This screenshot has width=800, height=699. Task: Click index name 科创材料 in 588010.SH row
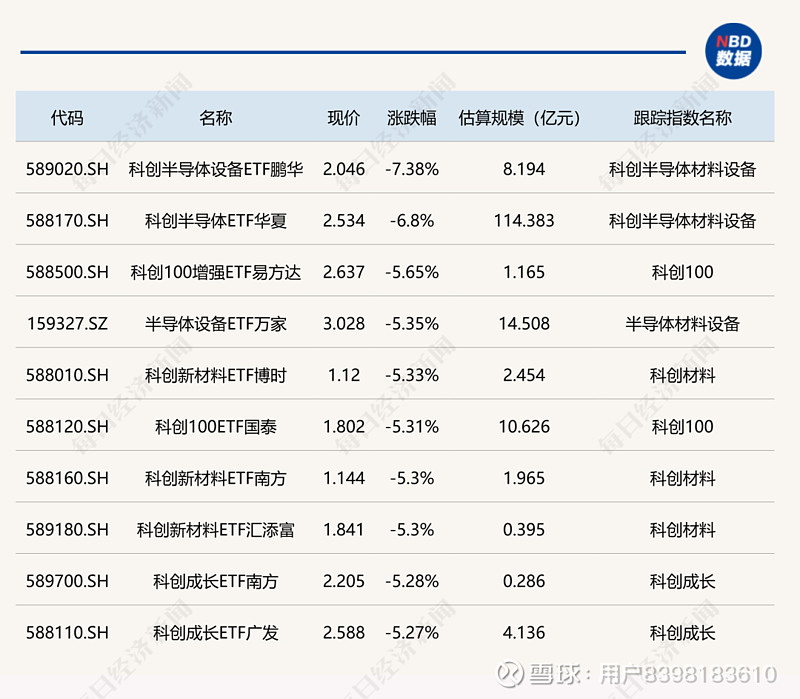click(x=682, y=375)
